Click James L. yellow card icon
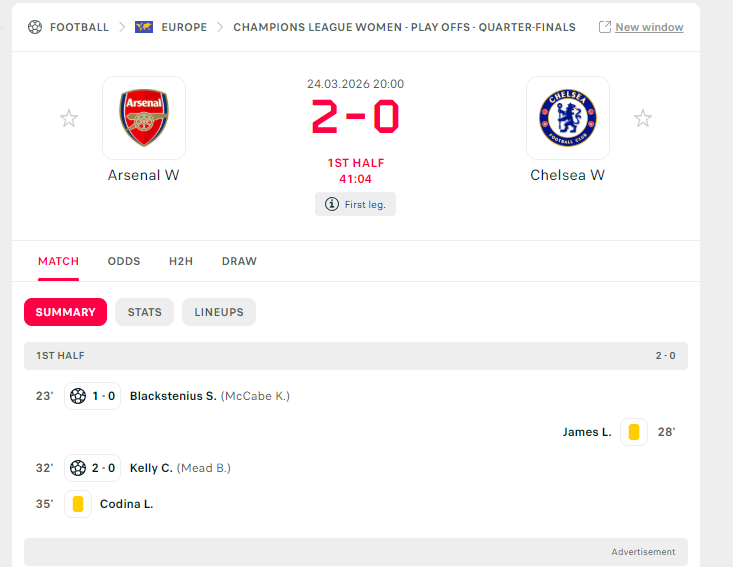 633,432
